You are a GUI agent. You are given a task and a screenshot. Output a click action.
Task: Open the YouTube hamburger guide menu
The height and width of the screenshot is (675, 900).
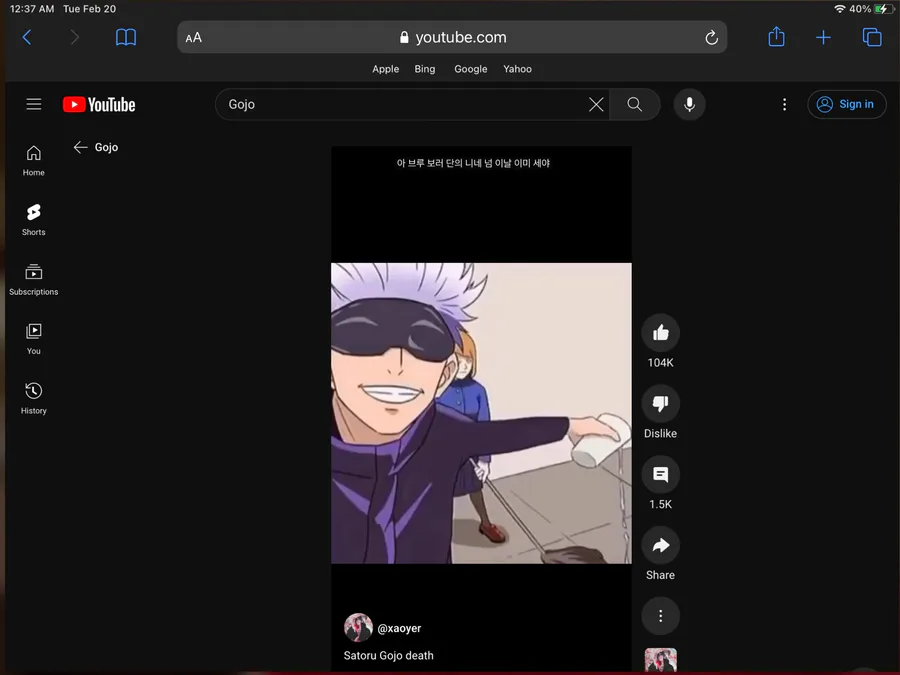tap(34, 104)
